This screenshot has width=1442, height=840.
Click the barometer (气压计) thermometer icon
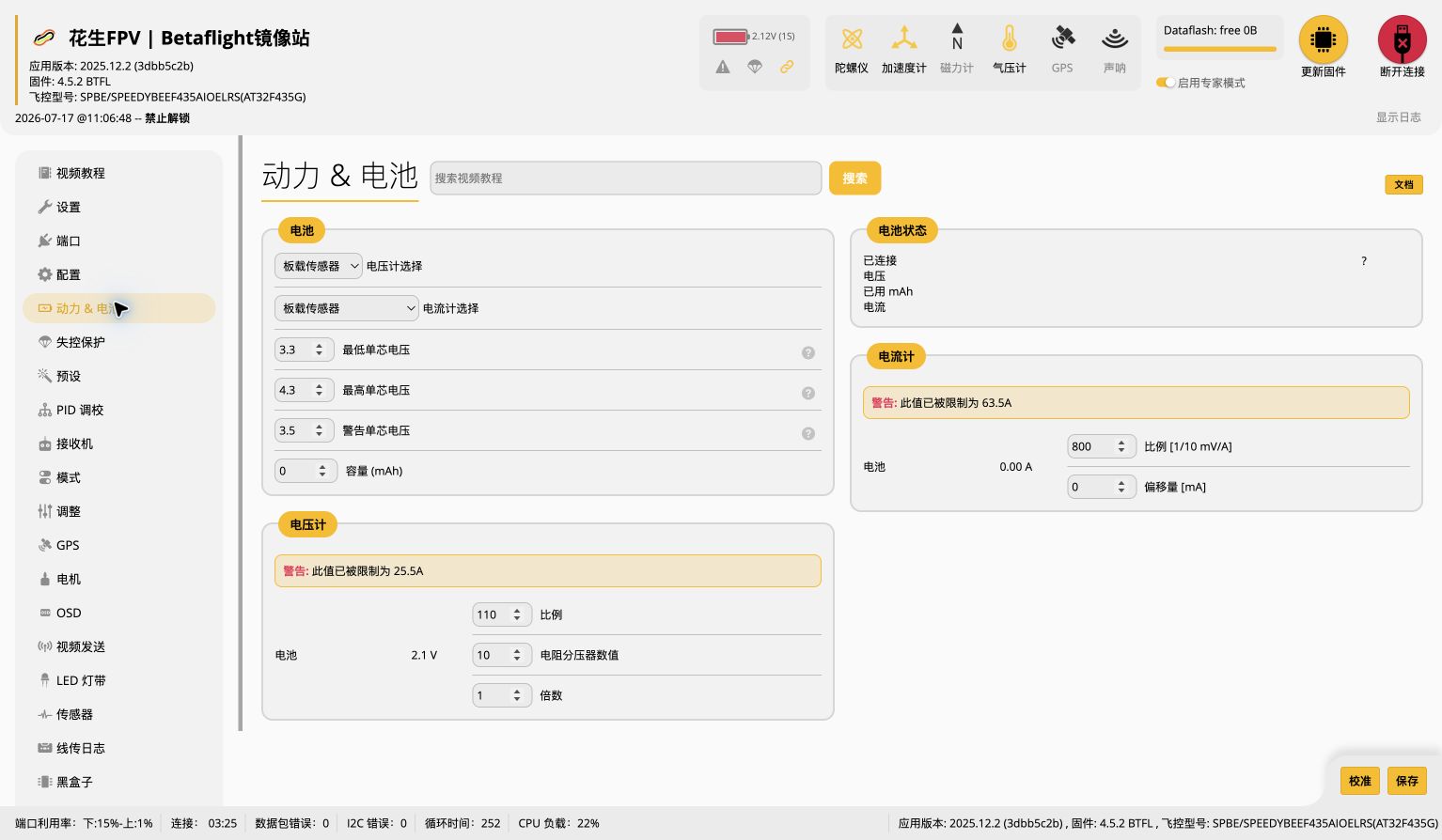[1009, 39]
